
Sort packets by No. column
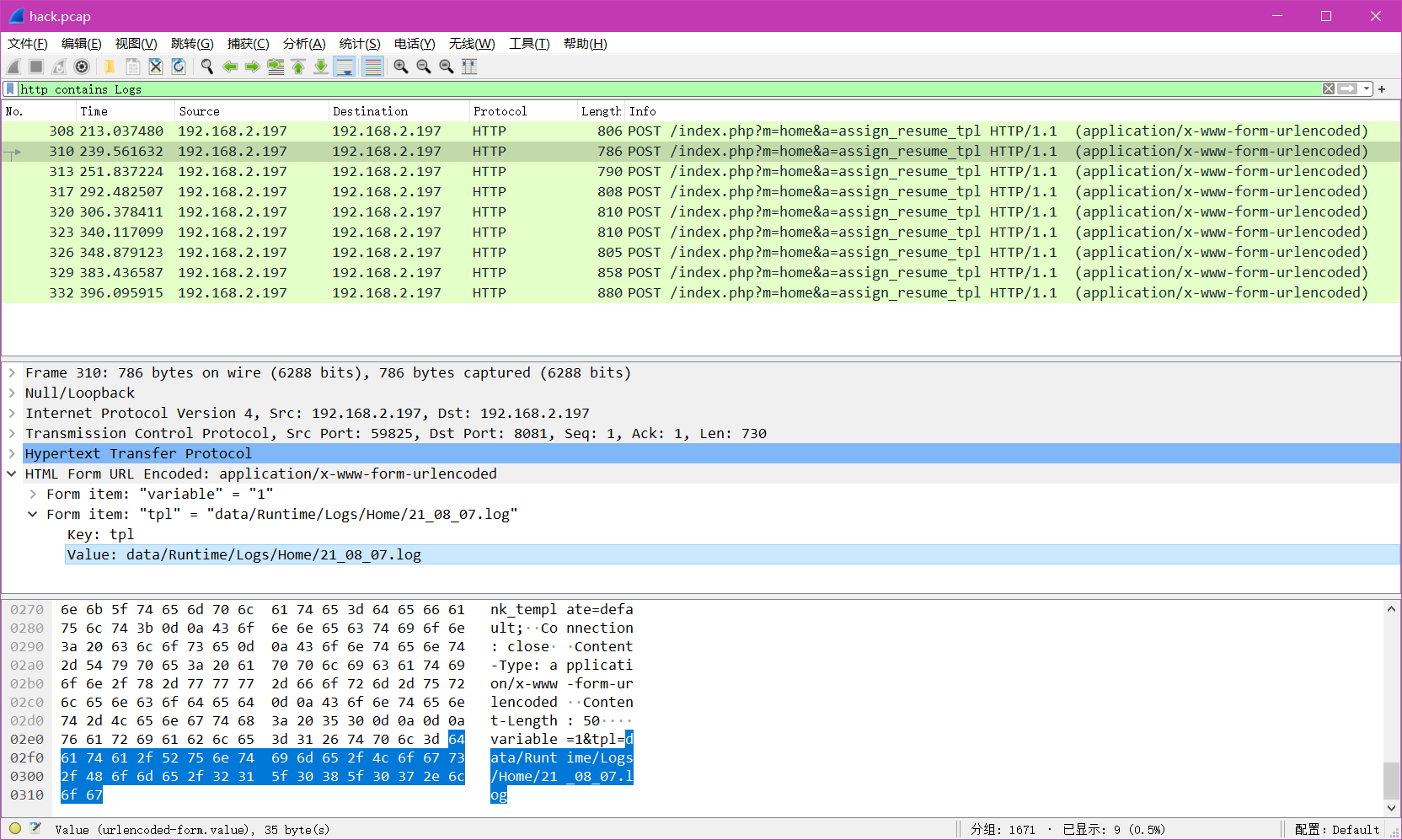point(39,111)
